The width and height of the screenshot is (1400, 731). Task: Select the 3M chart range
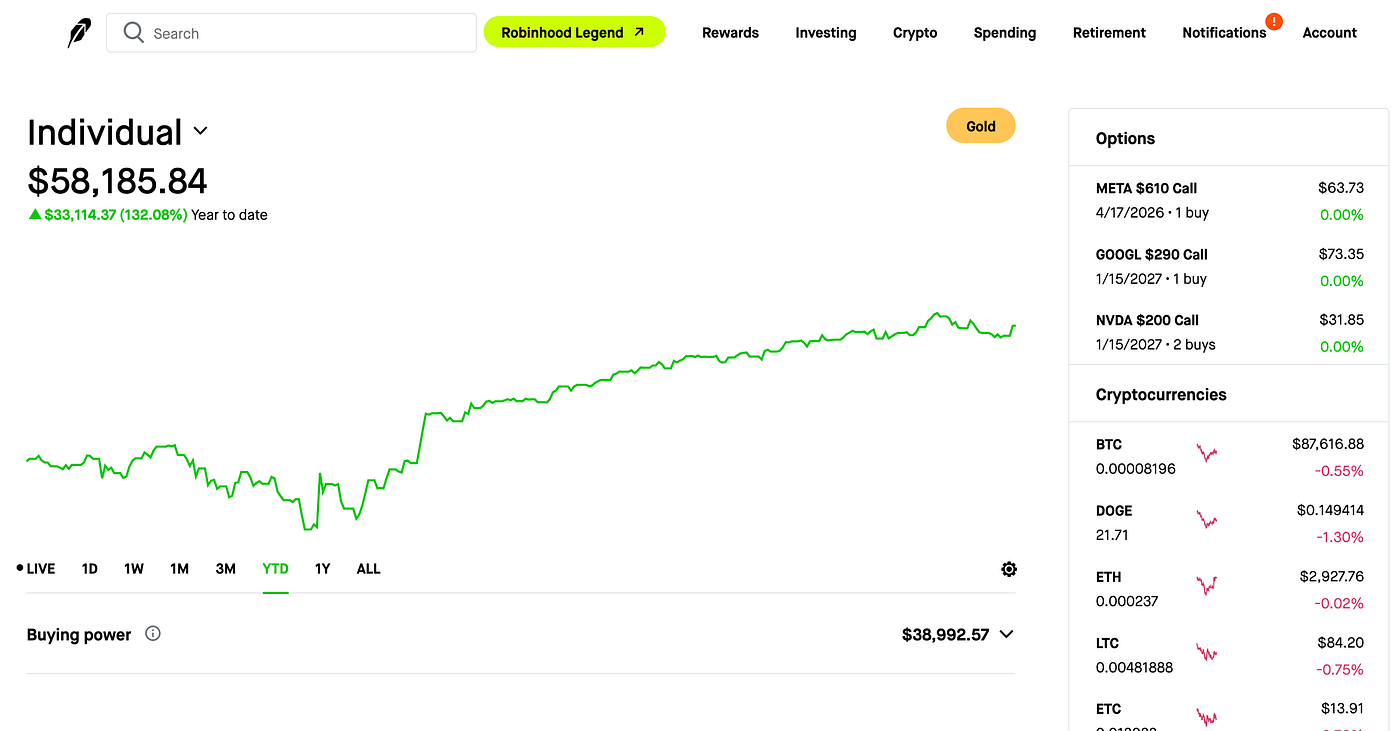(226, 569)
